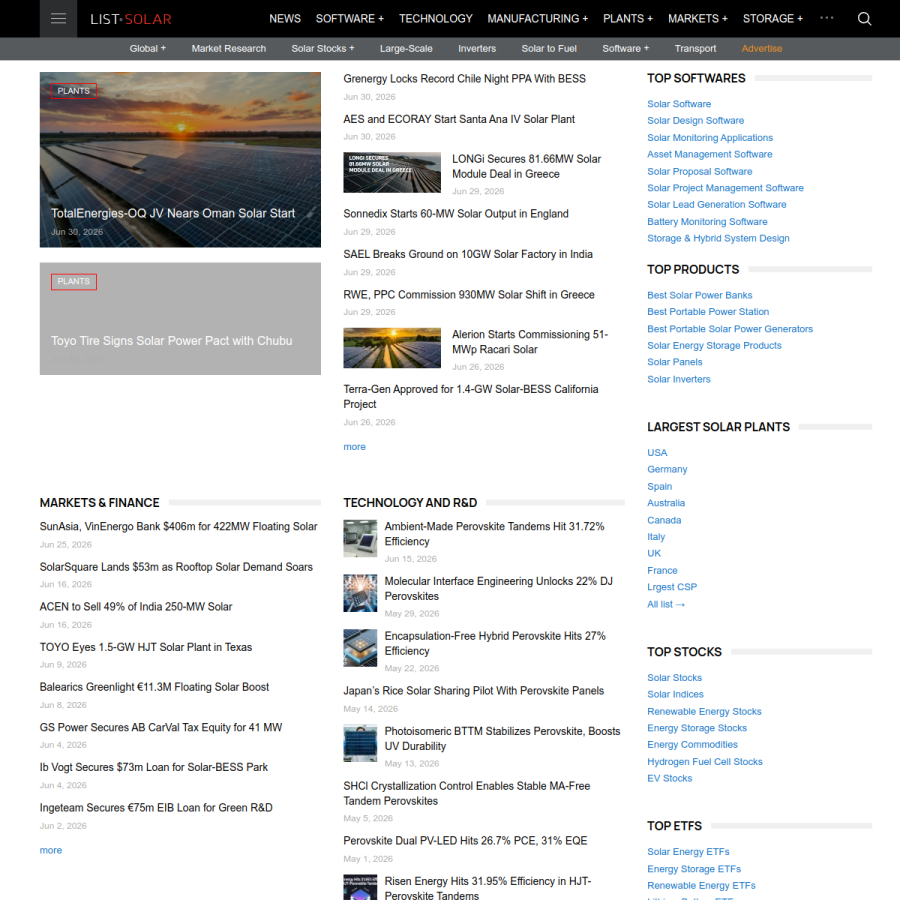Open Battery Monitoring Software sidebar link

[707, 222]
